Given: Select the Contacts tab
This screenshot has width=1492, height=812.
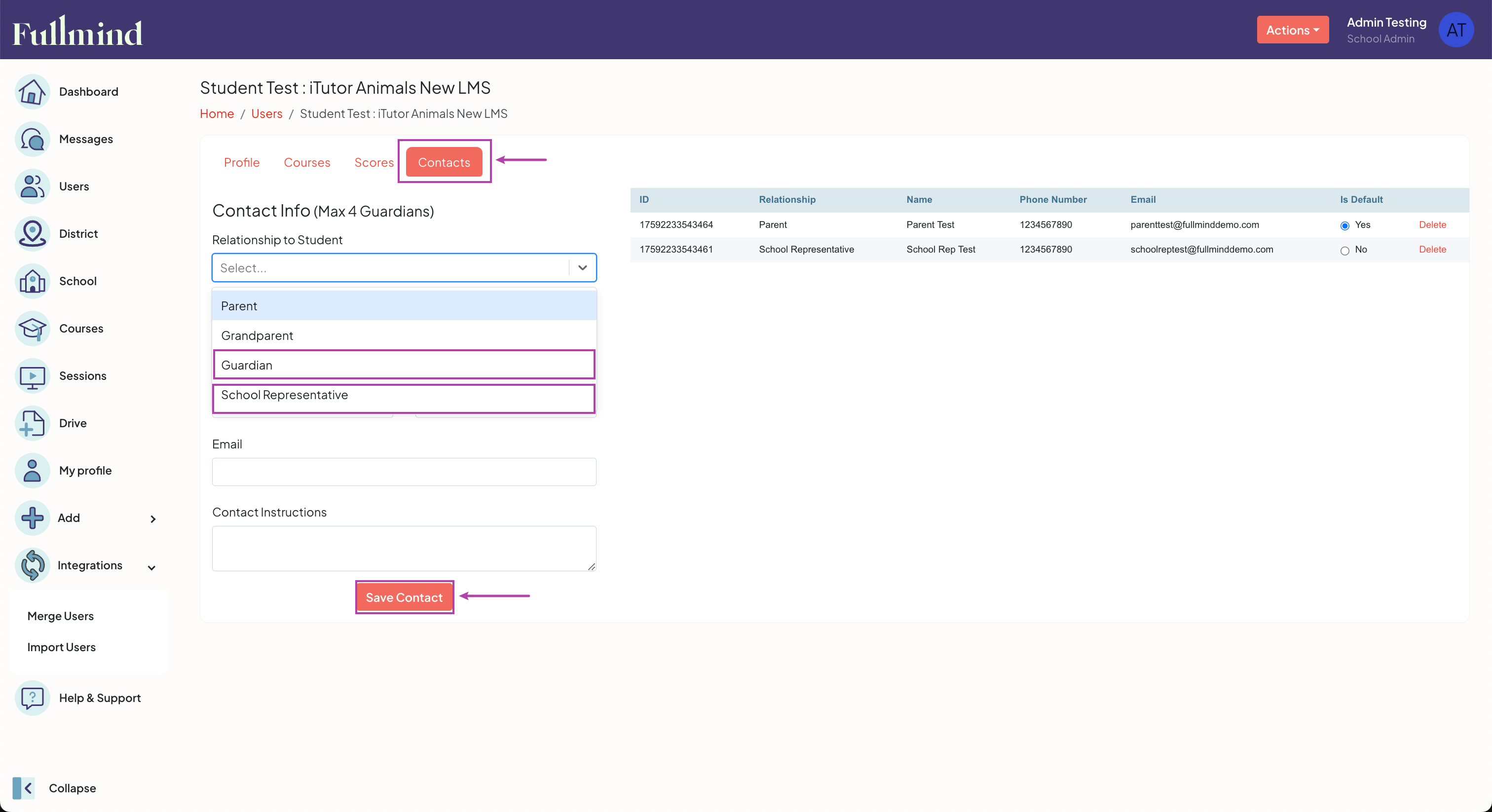Looking at the screenshot, I should tap(444, 162).
